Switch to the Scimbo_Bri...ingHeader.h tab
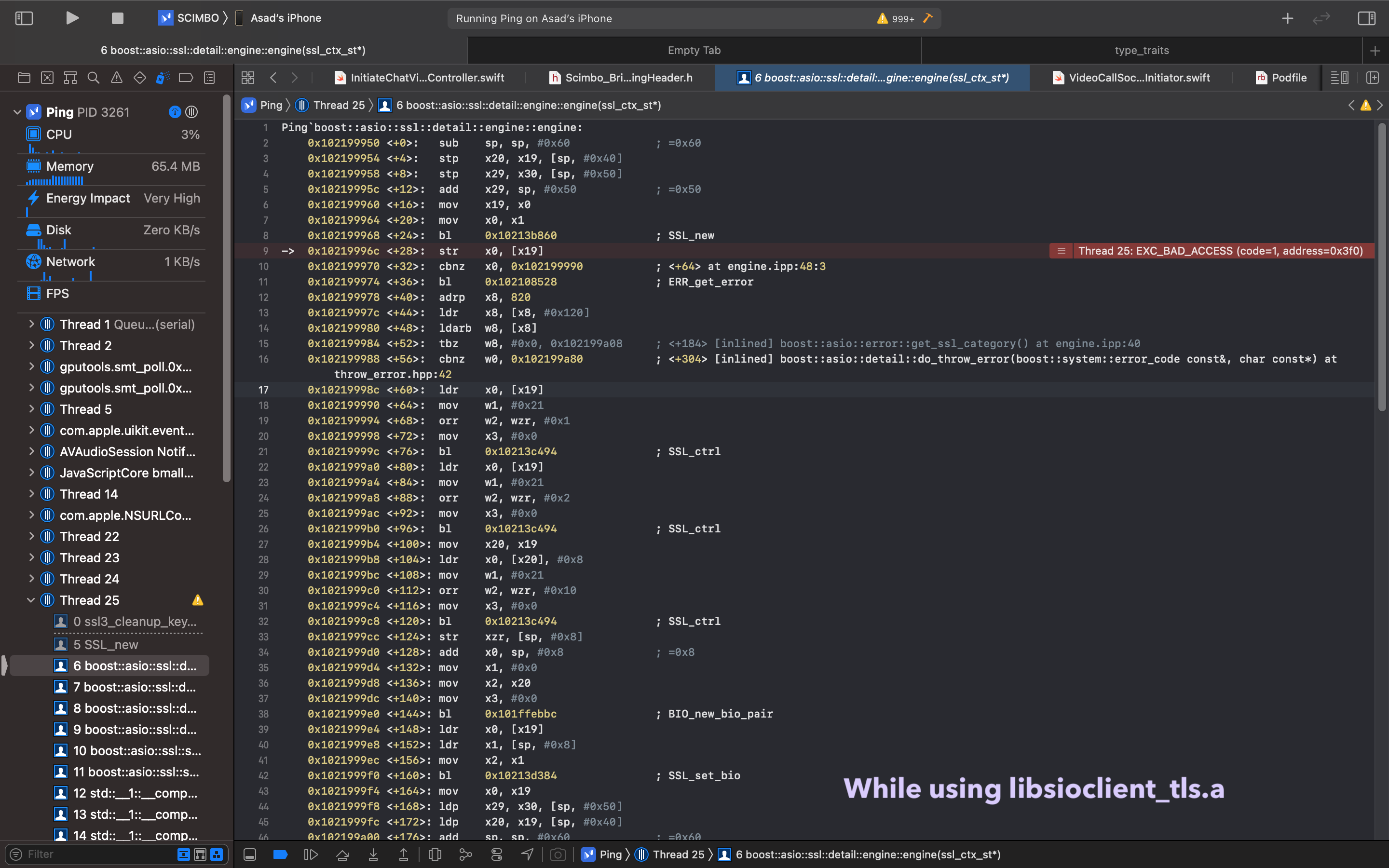 point(623,78)
